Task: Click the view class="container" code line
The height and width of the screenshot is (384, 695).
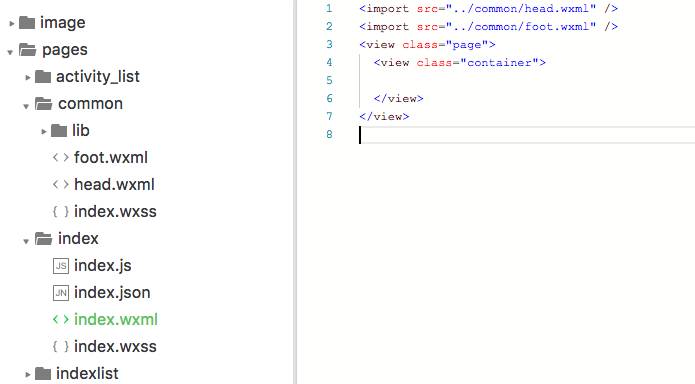Action: (x=460, y=63)
